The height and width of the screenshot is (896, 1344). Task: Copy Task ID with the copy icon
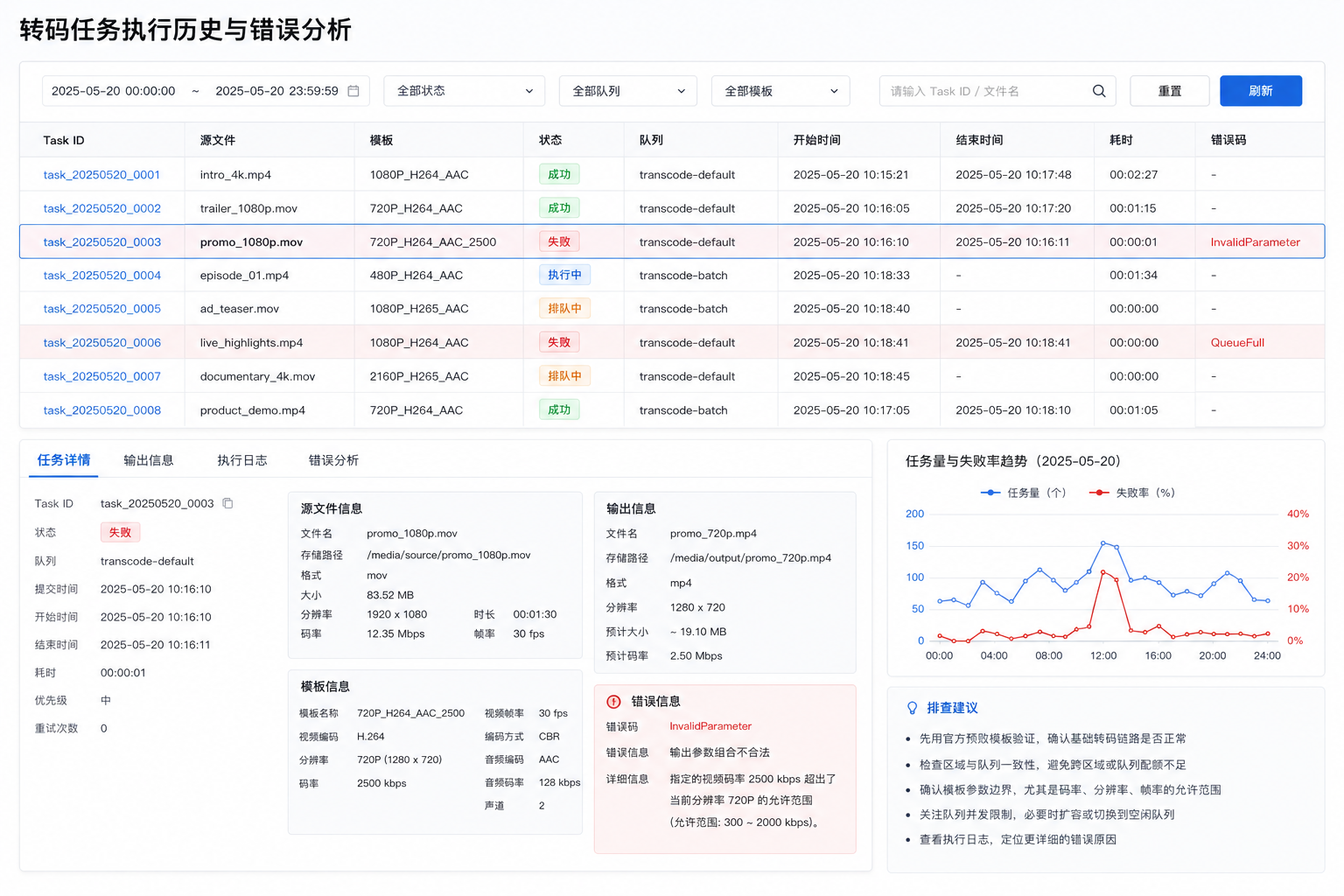pos(227,503)
